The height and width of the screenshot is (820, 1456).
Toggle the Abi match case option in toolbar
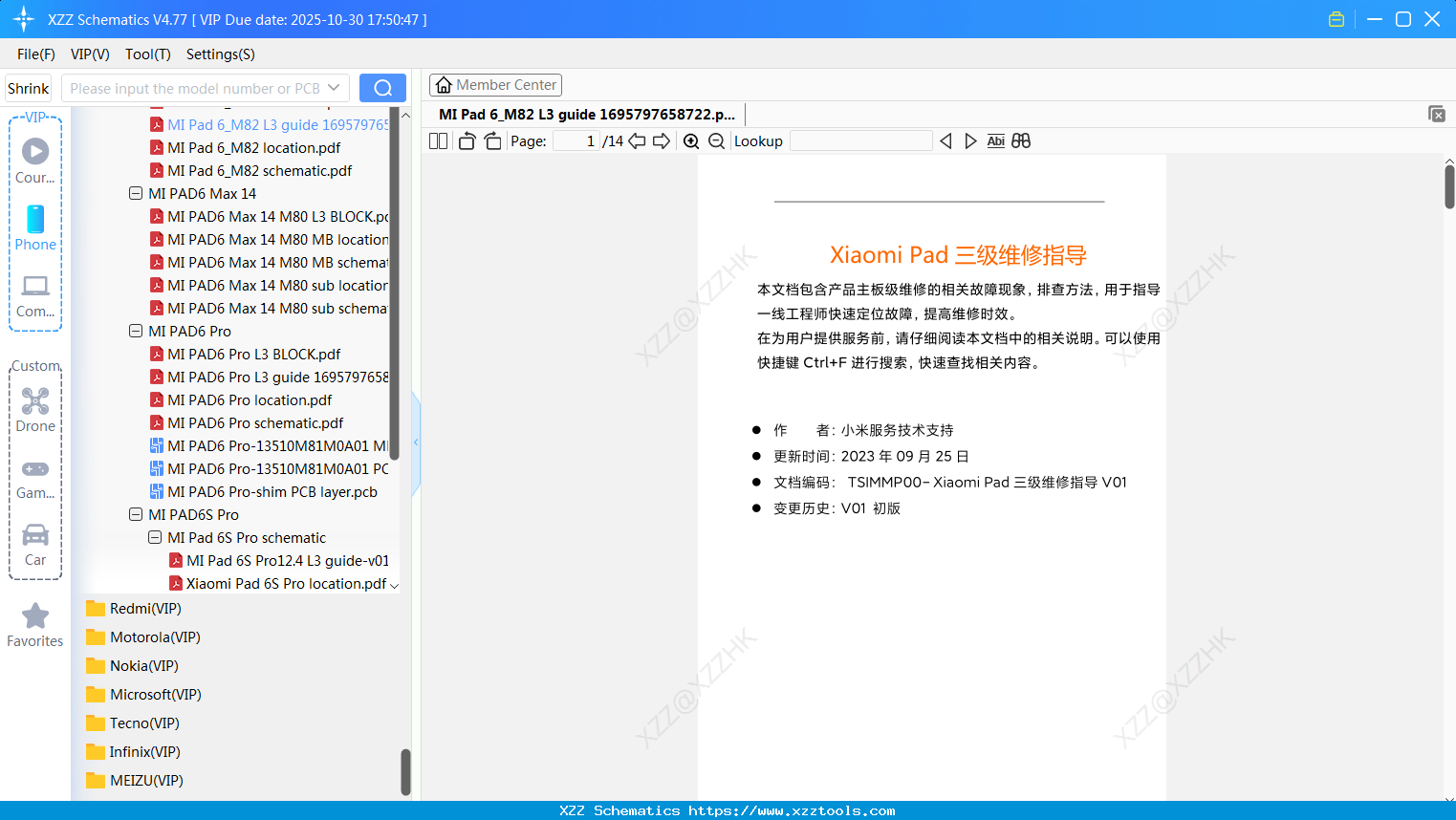click(x=996, y=140)
